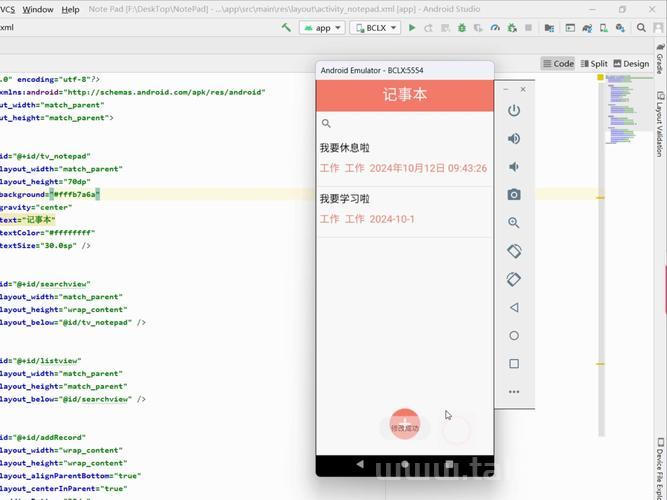Switch editor to Design view

[x=631, y=64]
